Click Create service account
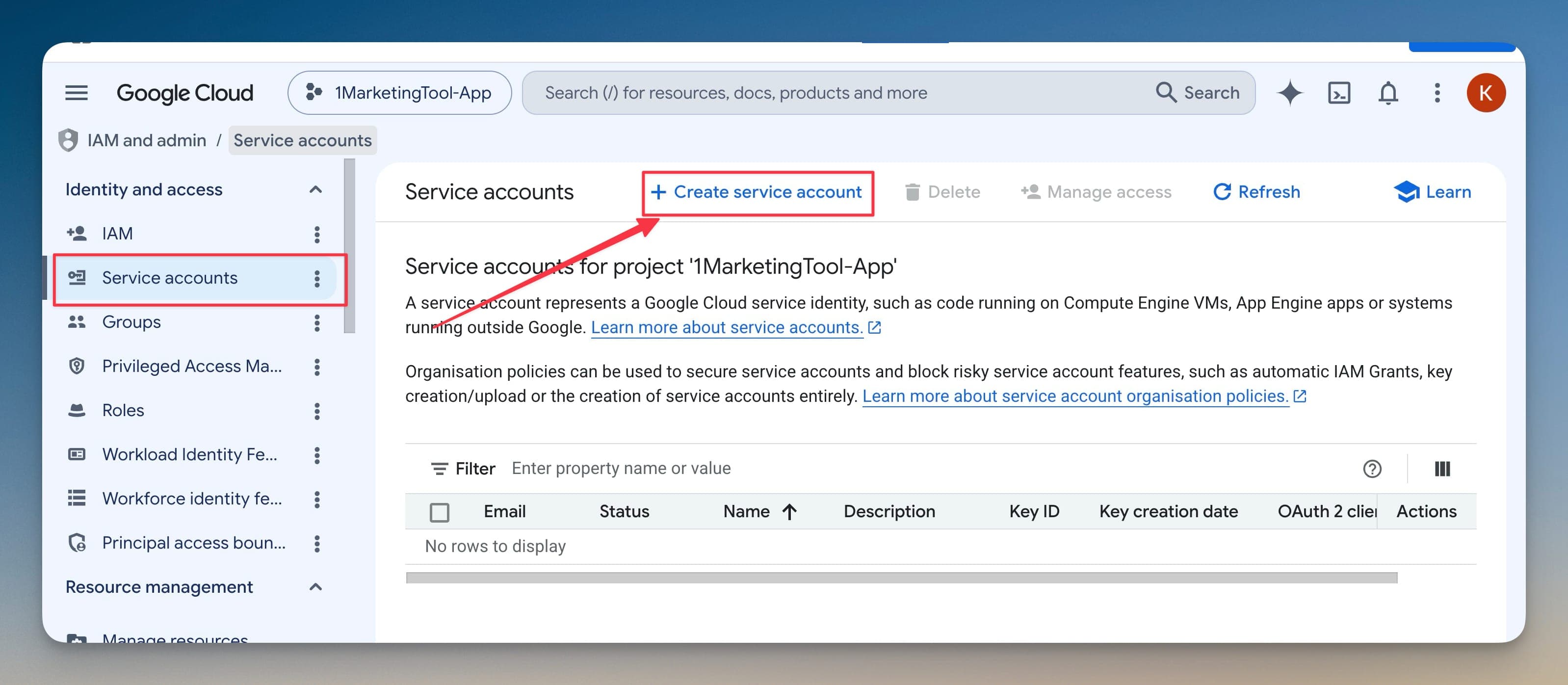Screen dimensions: 1568x685 click(756, 192)
